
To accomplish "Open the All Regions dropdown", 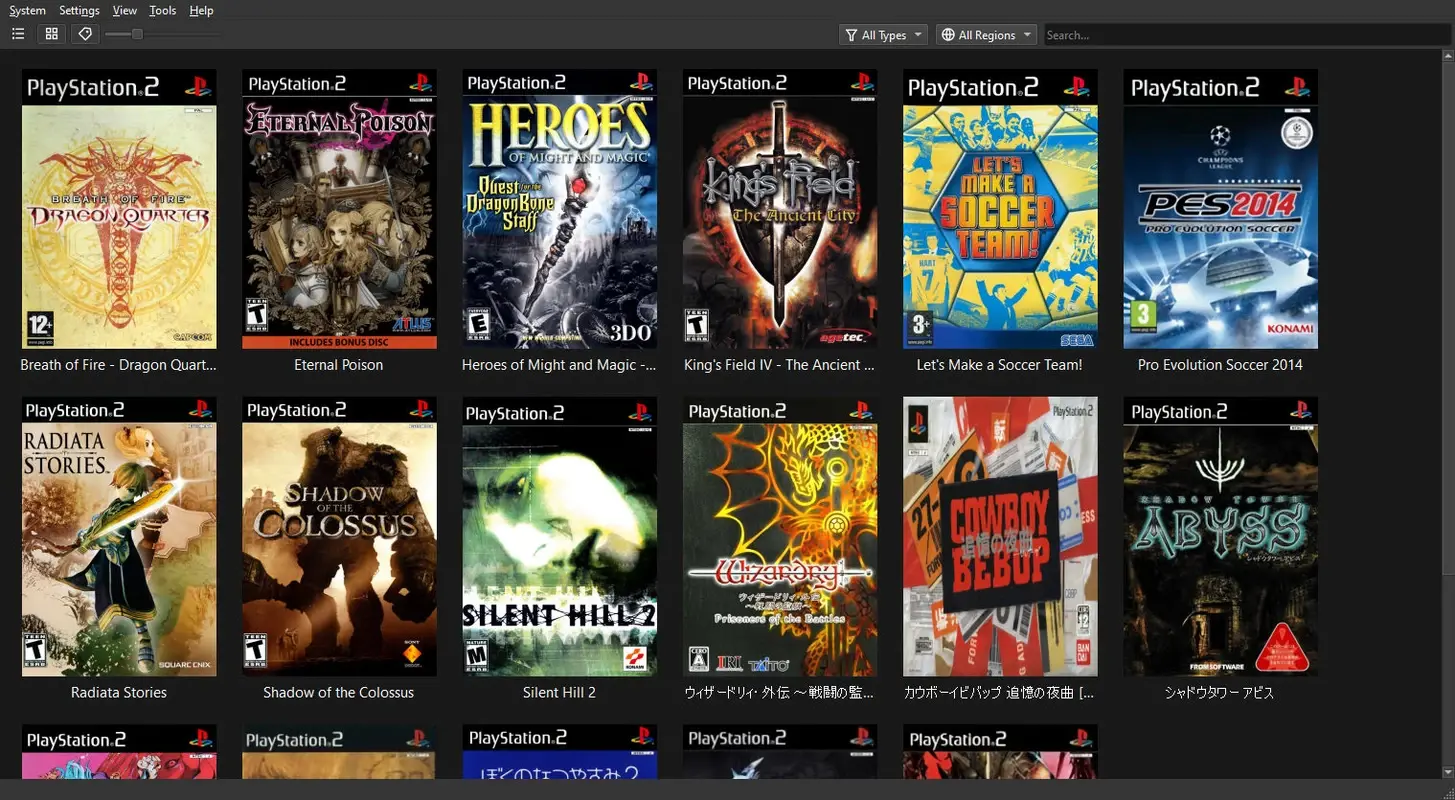I will click(x=985, y=34).
